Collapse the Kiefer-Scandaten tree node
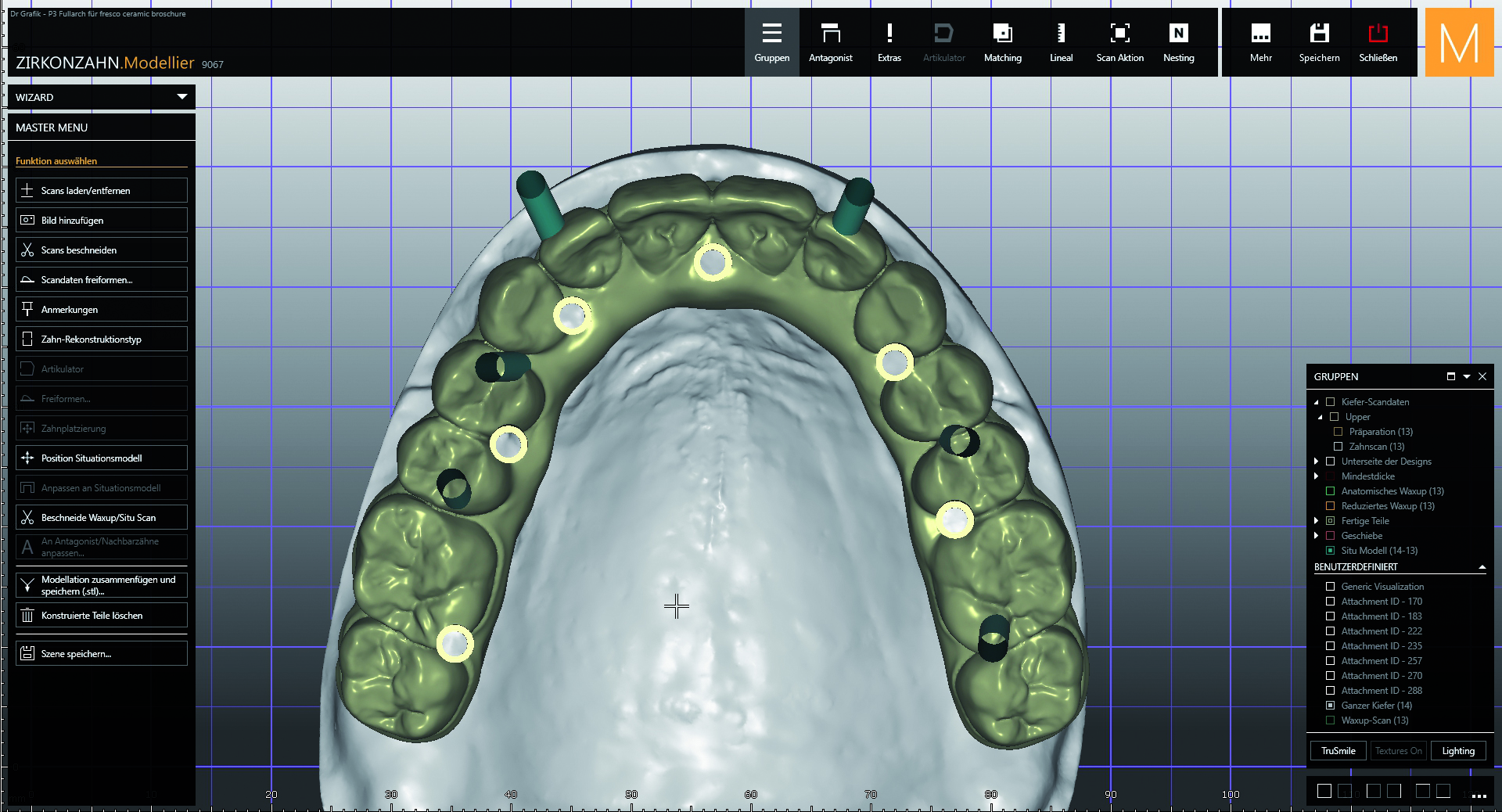This screenshot has width=1502, height=812. pos(1316,402)
